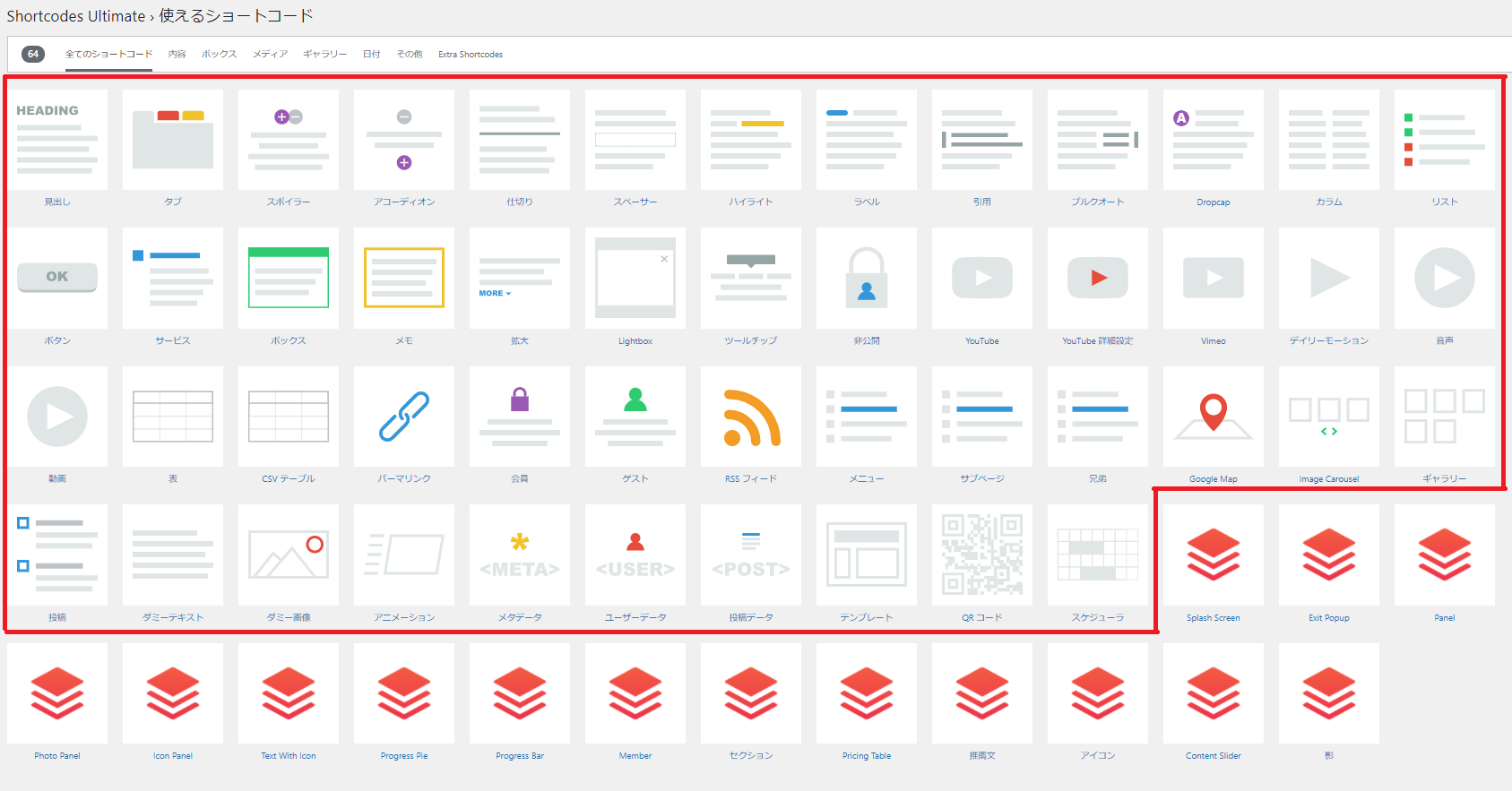Select the リスト list shortcode
1512x791 pixels.
[x=1445, y=140]
